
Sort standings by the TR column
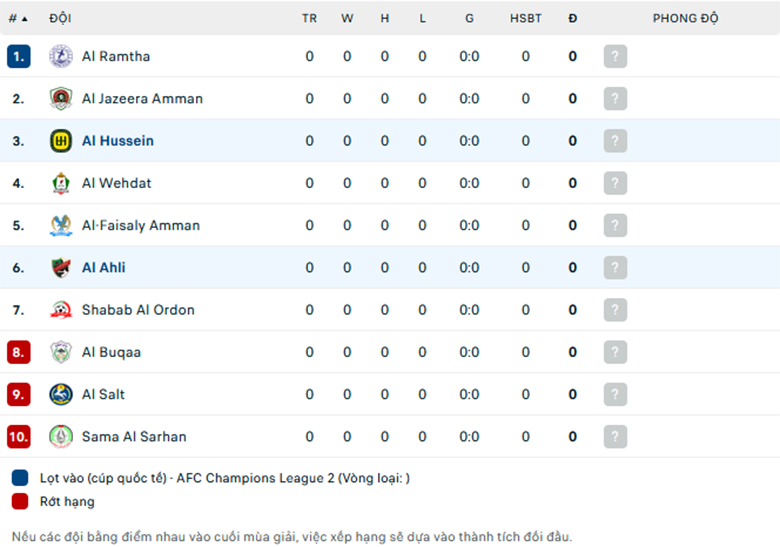pyautogui.click(x=309, y=18)
